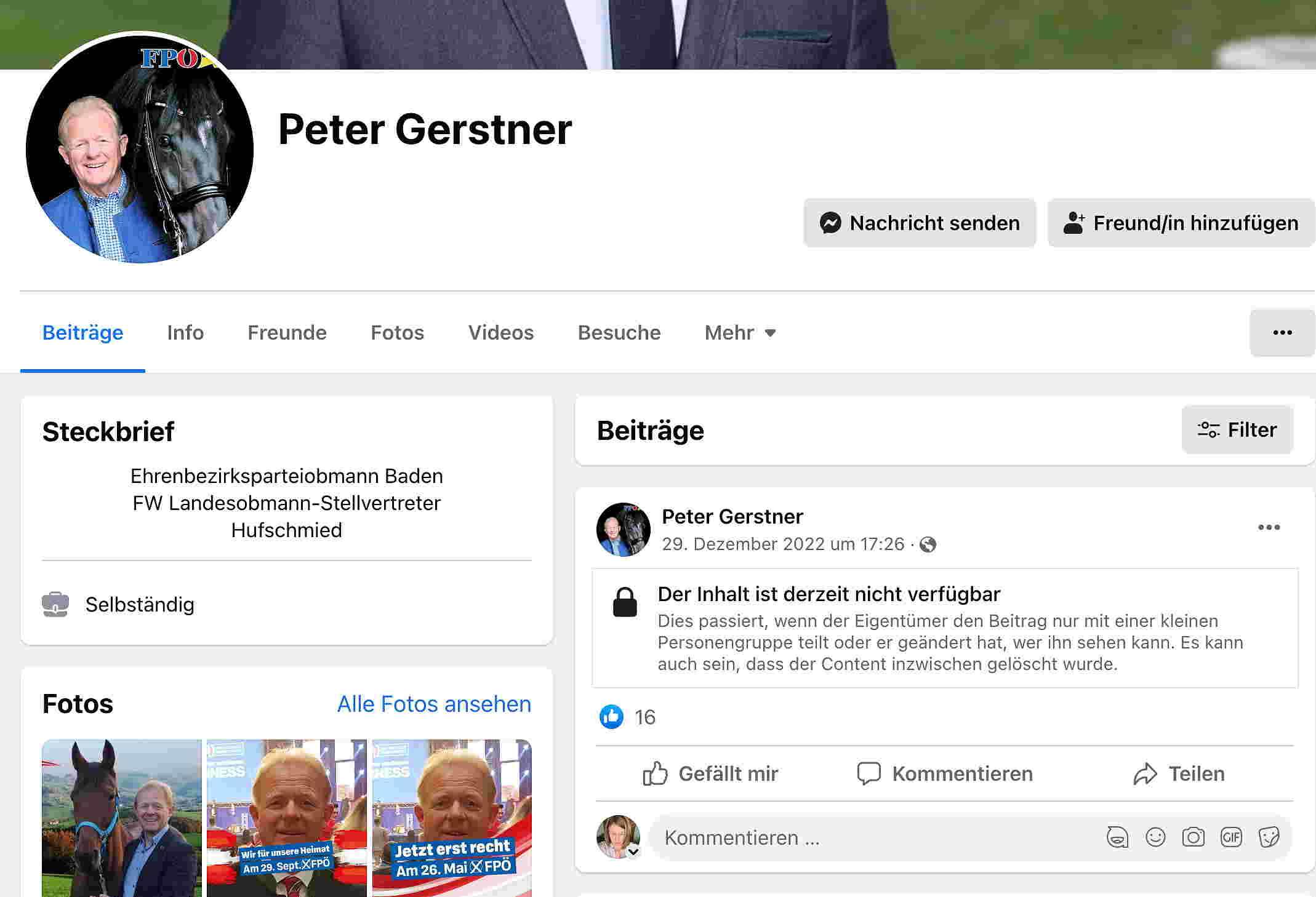Open Alle Fotos ansehen link
Screen dimensions: 1316x897
(434, 704)
